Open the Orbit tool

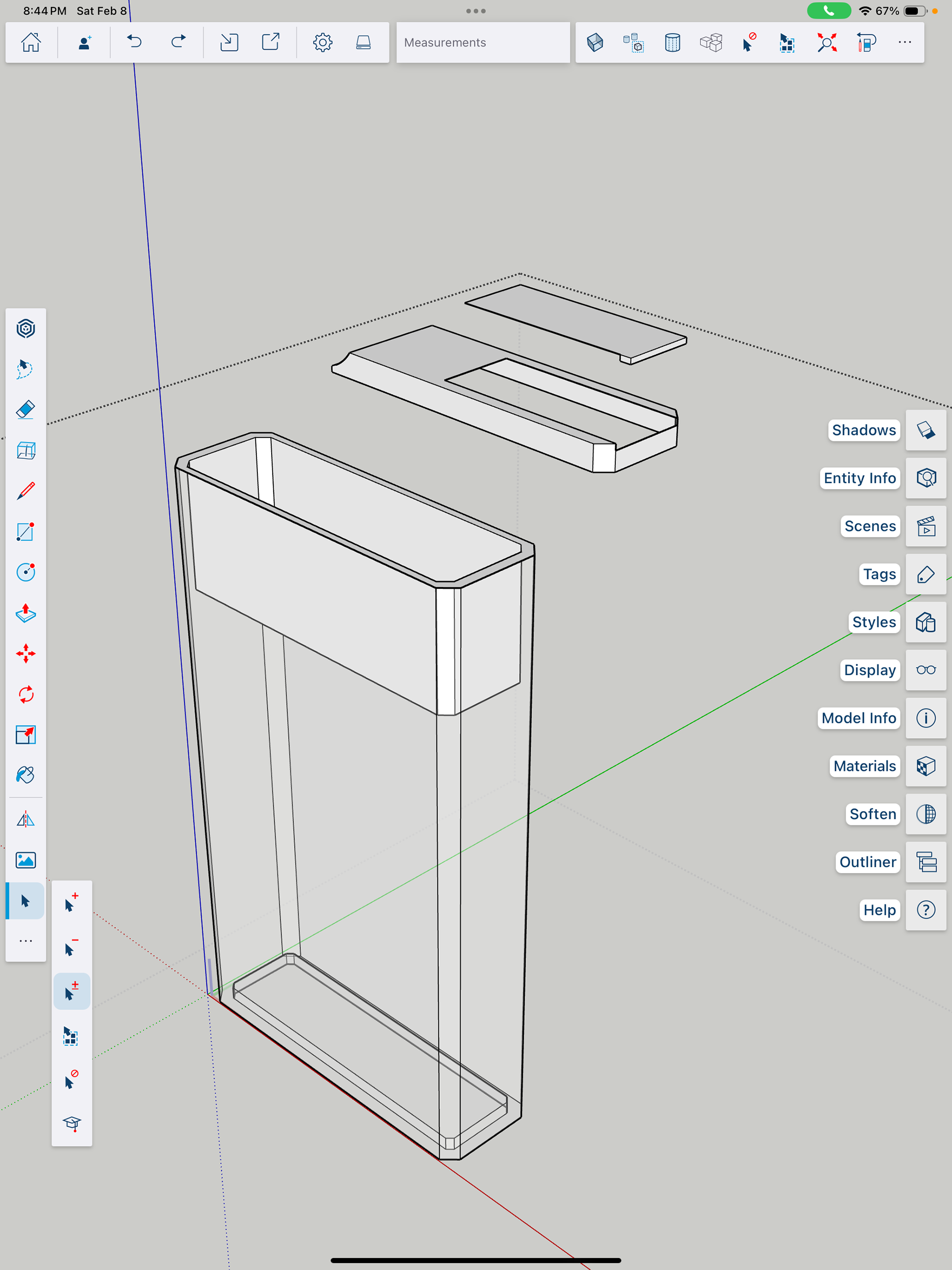click(25, 328)
